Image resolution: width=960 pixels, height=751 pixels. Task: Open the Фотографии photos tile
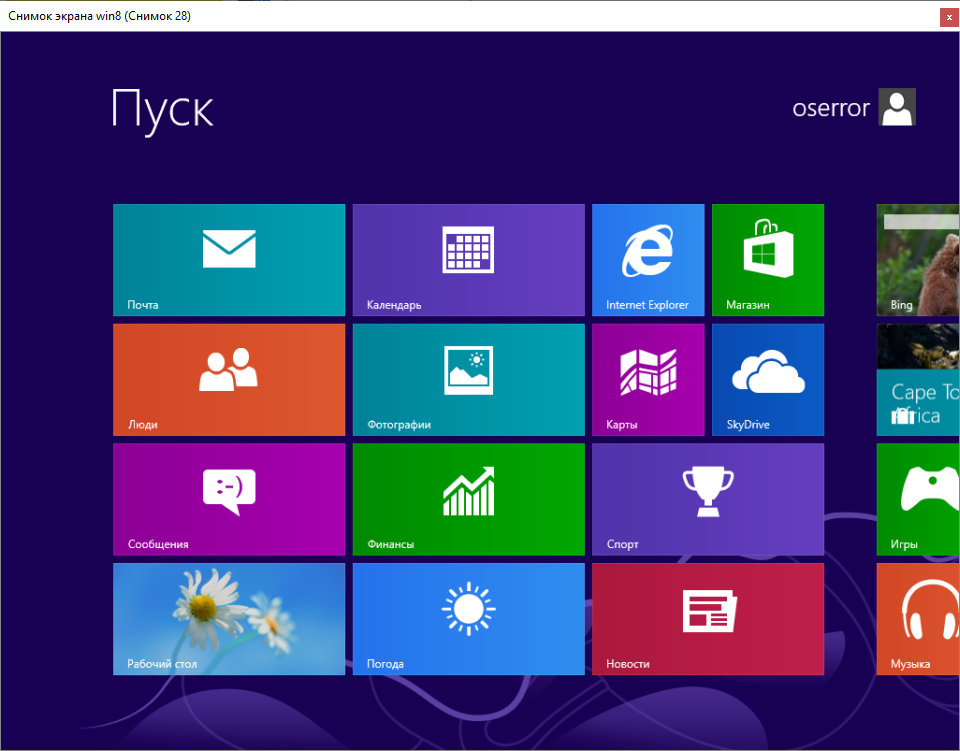click(x=468, y=379)
